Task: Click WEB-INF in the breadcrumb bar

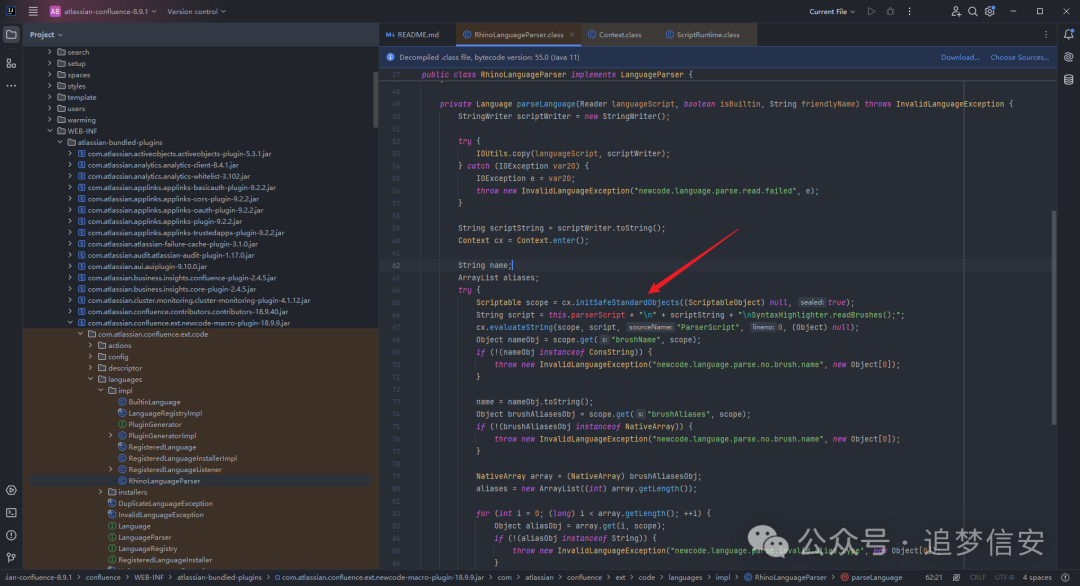Action: point(149,578)
